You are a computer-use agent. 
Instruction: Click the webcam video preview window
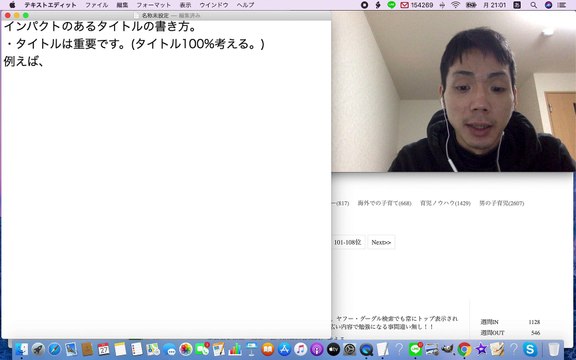coord(453,91)
